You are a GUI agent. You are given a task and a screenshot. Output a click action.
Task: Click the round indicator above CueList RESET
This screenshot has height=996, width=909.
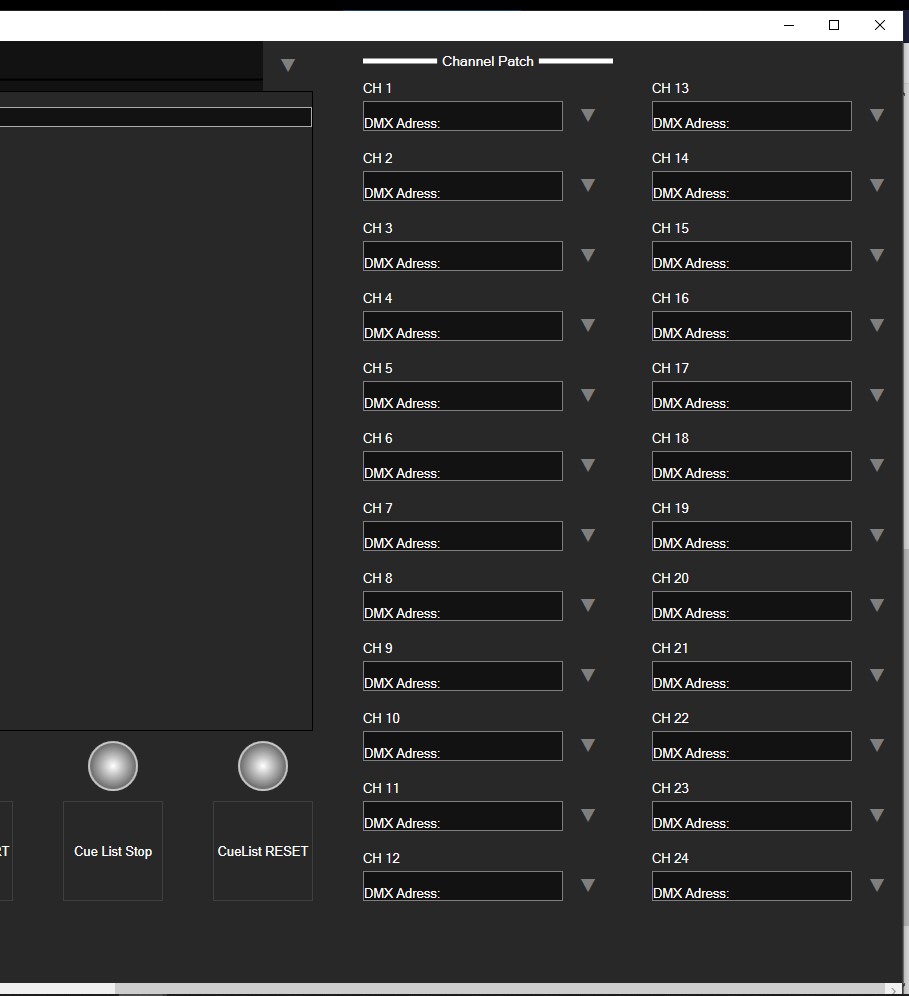point(263,766)
